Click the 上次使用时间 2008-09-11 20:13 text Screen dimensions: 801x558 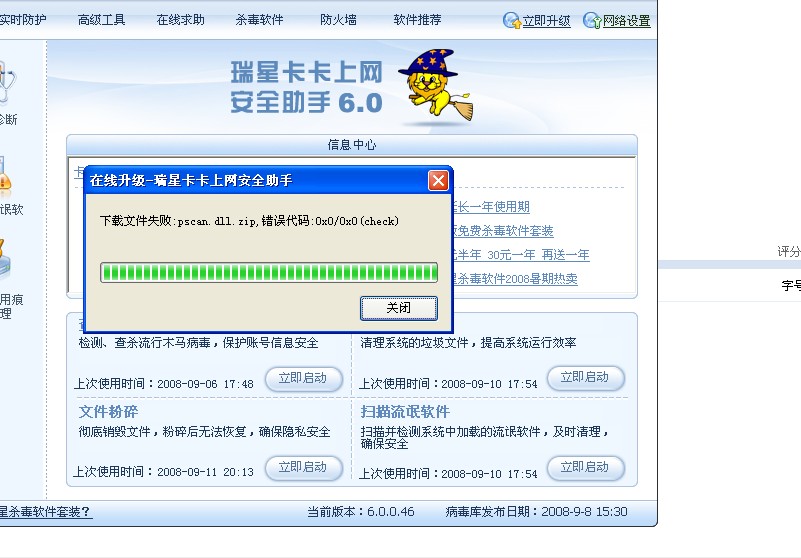click(x=163, y=472)
